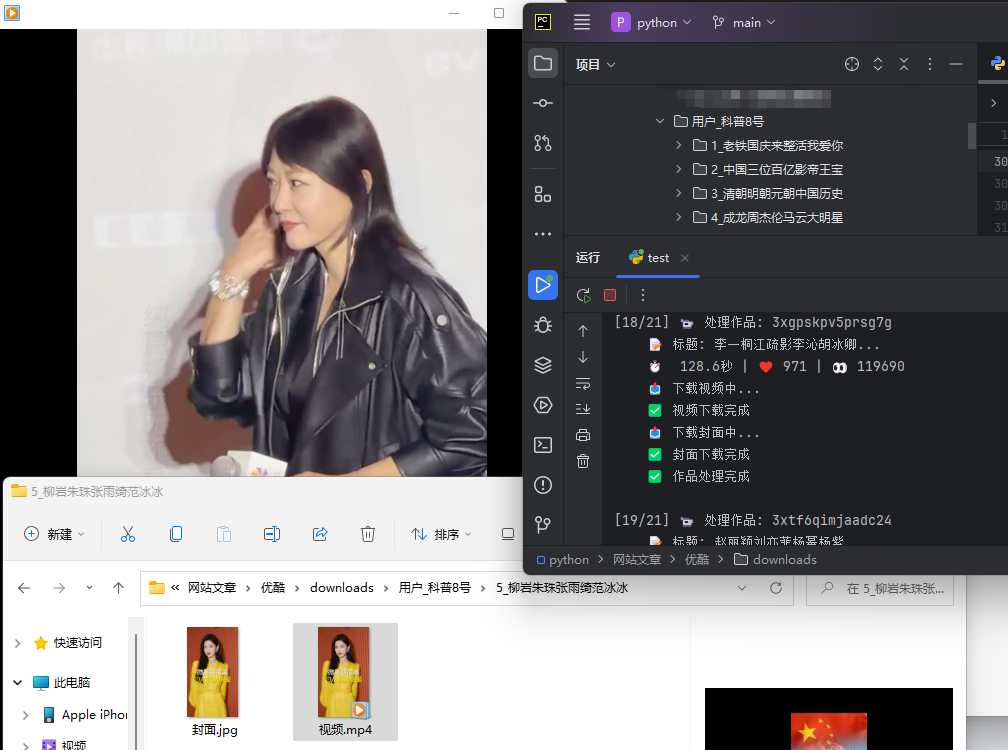Open the Problems exclamation icon
Screen dimensions: 1008x750
pos(543,485)
